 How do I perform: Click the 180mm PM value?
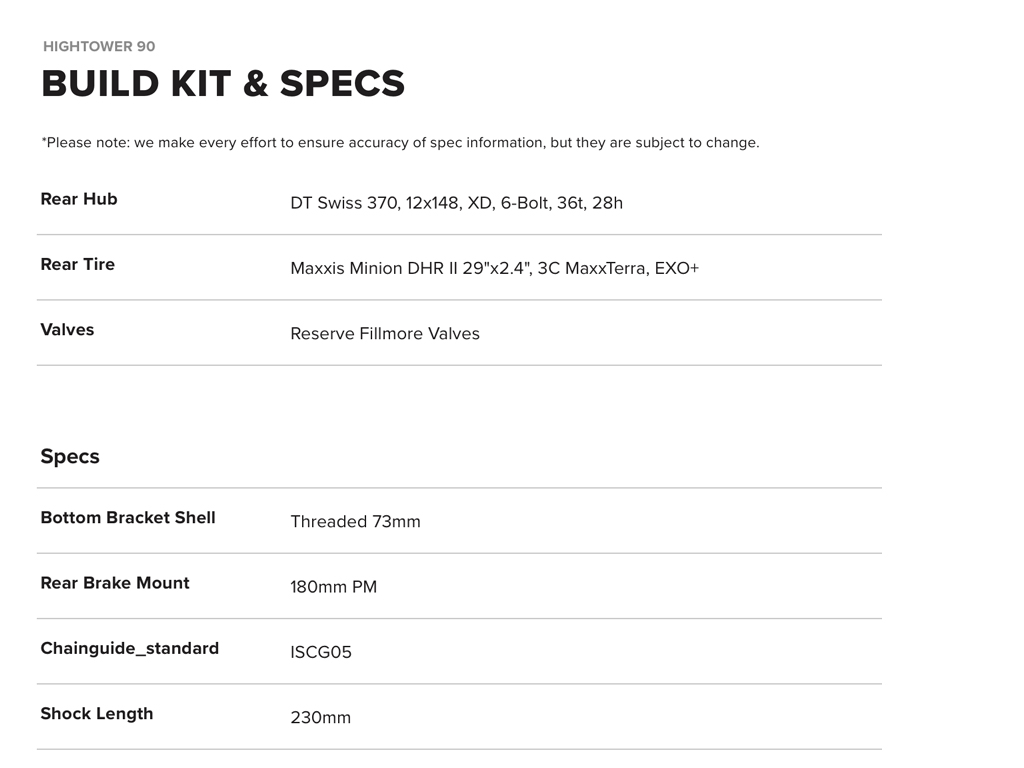(333, 587)
